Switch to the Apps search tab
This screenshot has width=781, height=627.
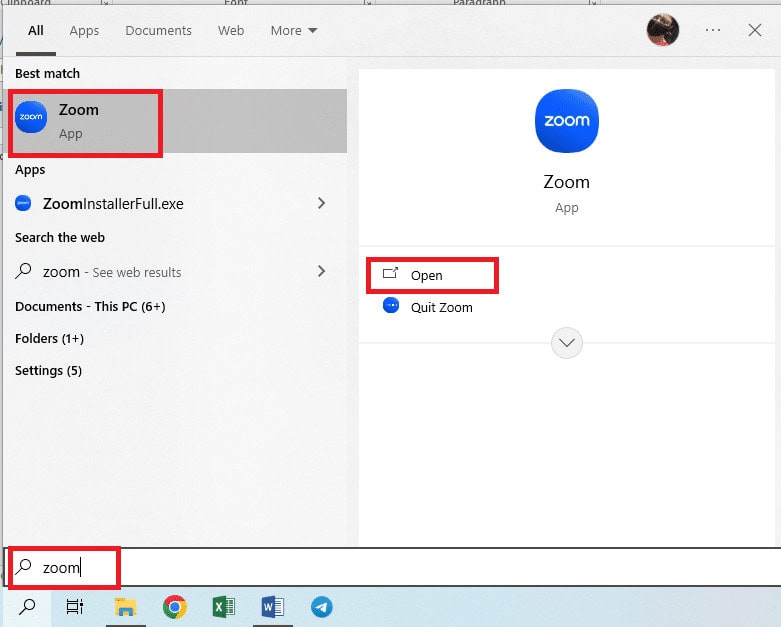click(x=84, y=31)
